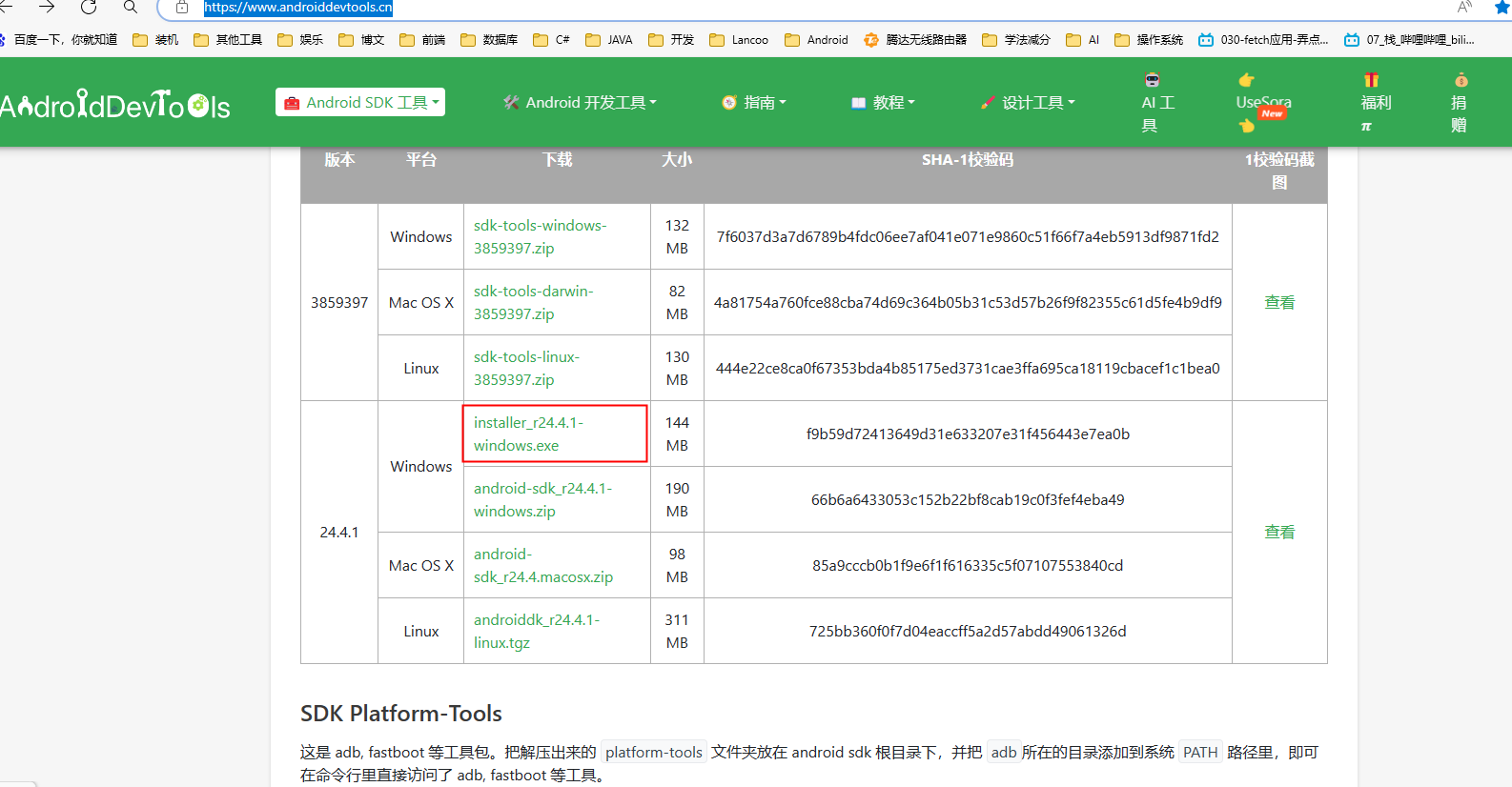Select the checksum f9b59d72413649d31e633207e31f456443e7ea0b

click(x=968, y=434)
